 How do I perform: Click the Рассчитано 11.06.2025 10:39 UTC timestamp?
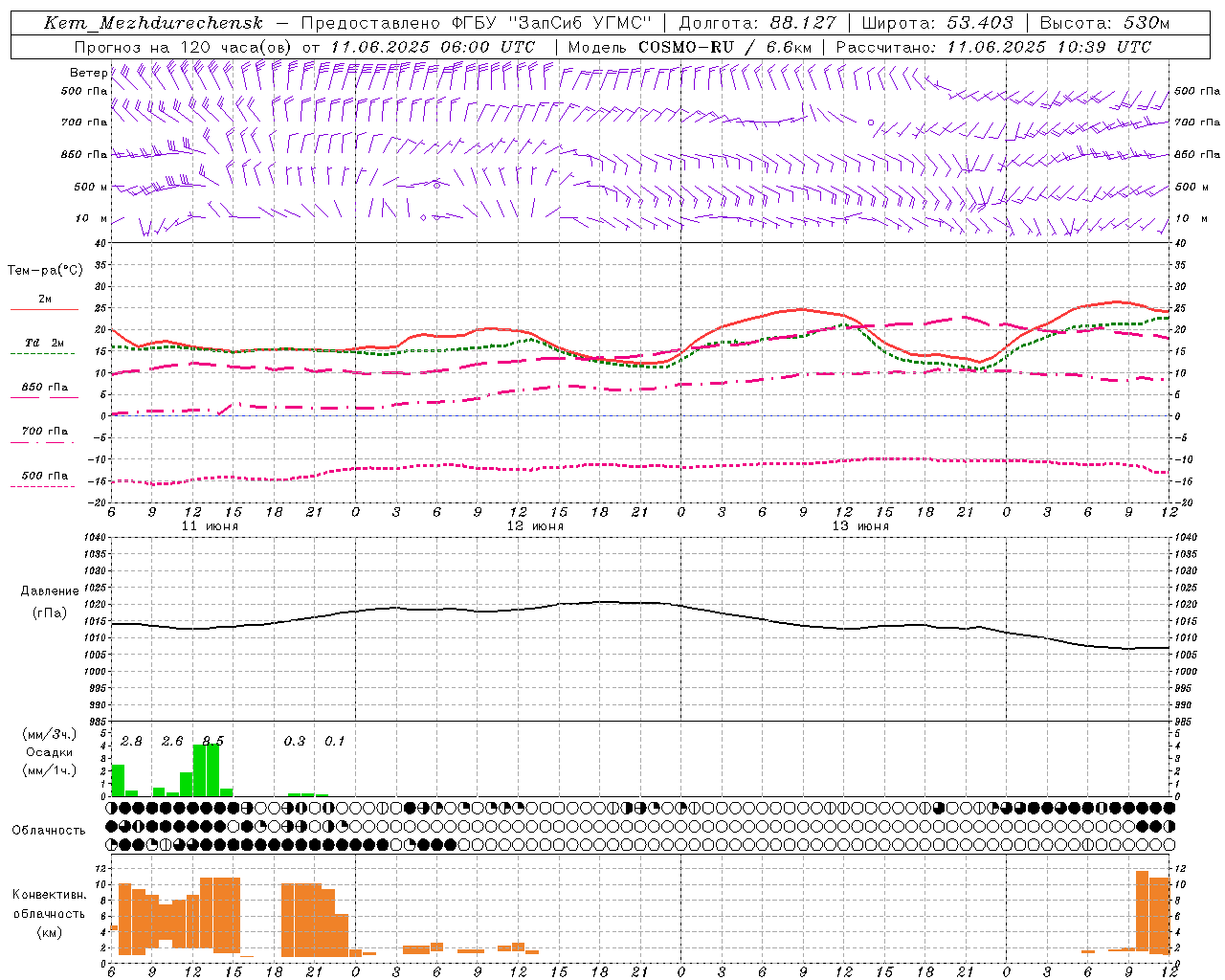pos(993,47)
